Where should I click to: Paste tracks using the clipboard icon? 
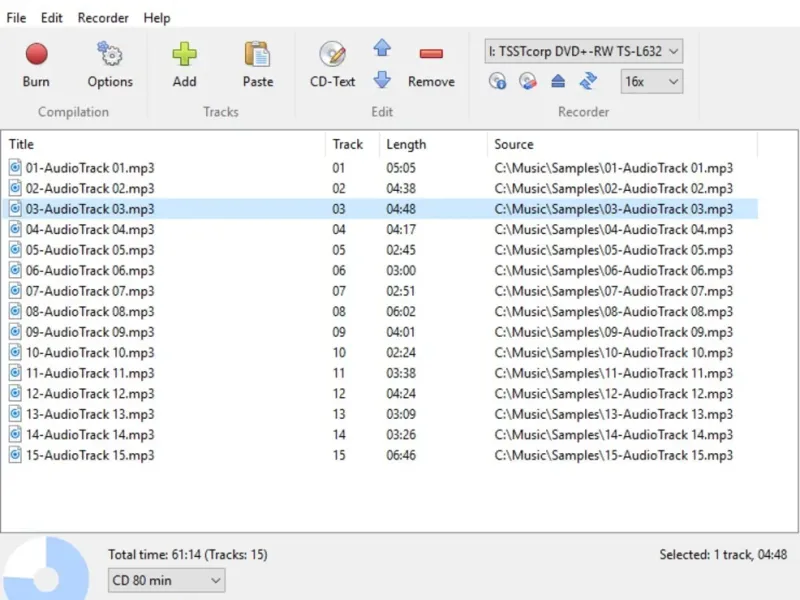258,65
